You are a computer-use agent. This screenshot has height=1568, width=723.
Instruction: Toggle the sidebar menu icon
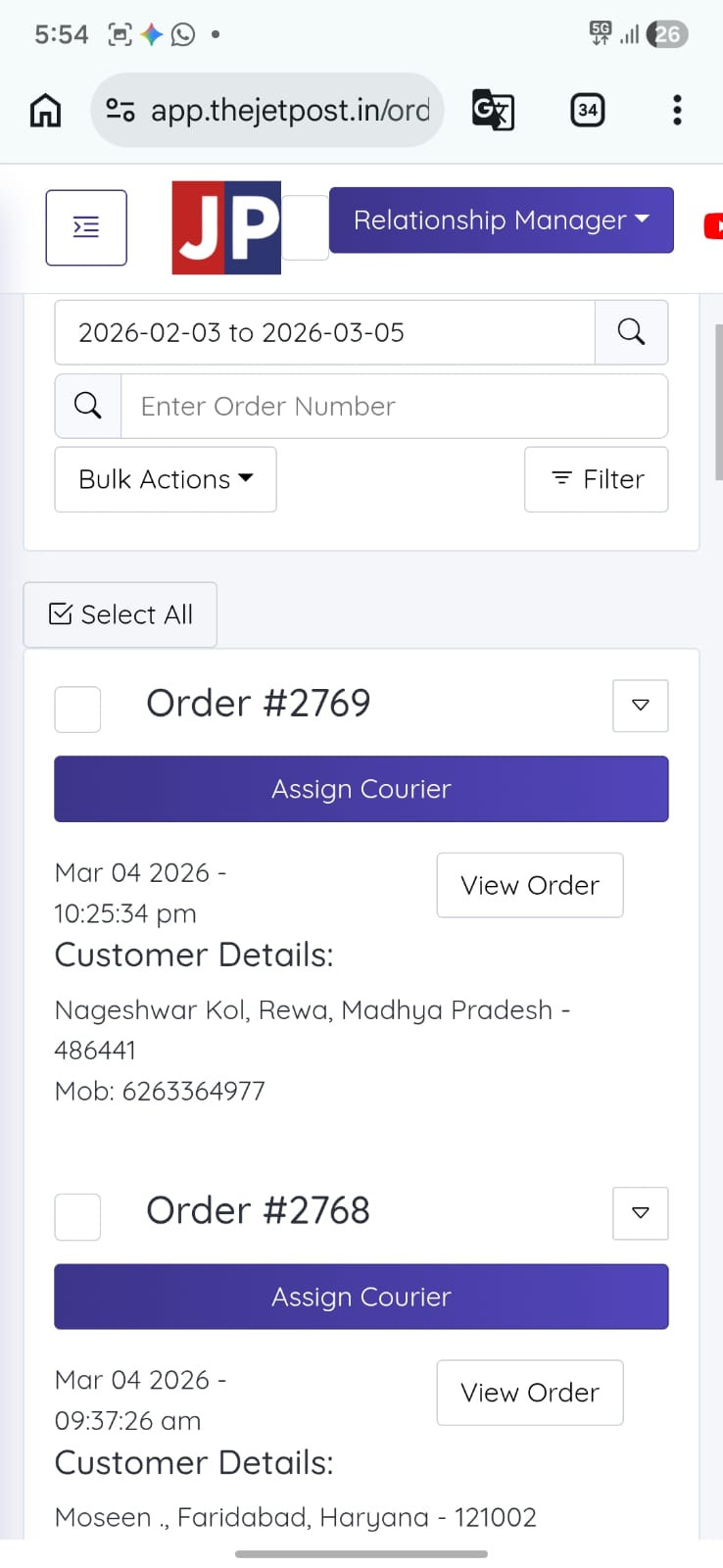pos(86,227)
